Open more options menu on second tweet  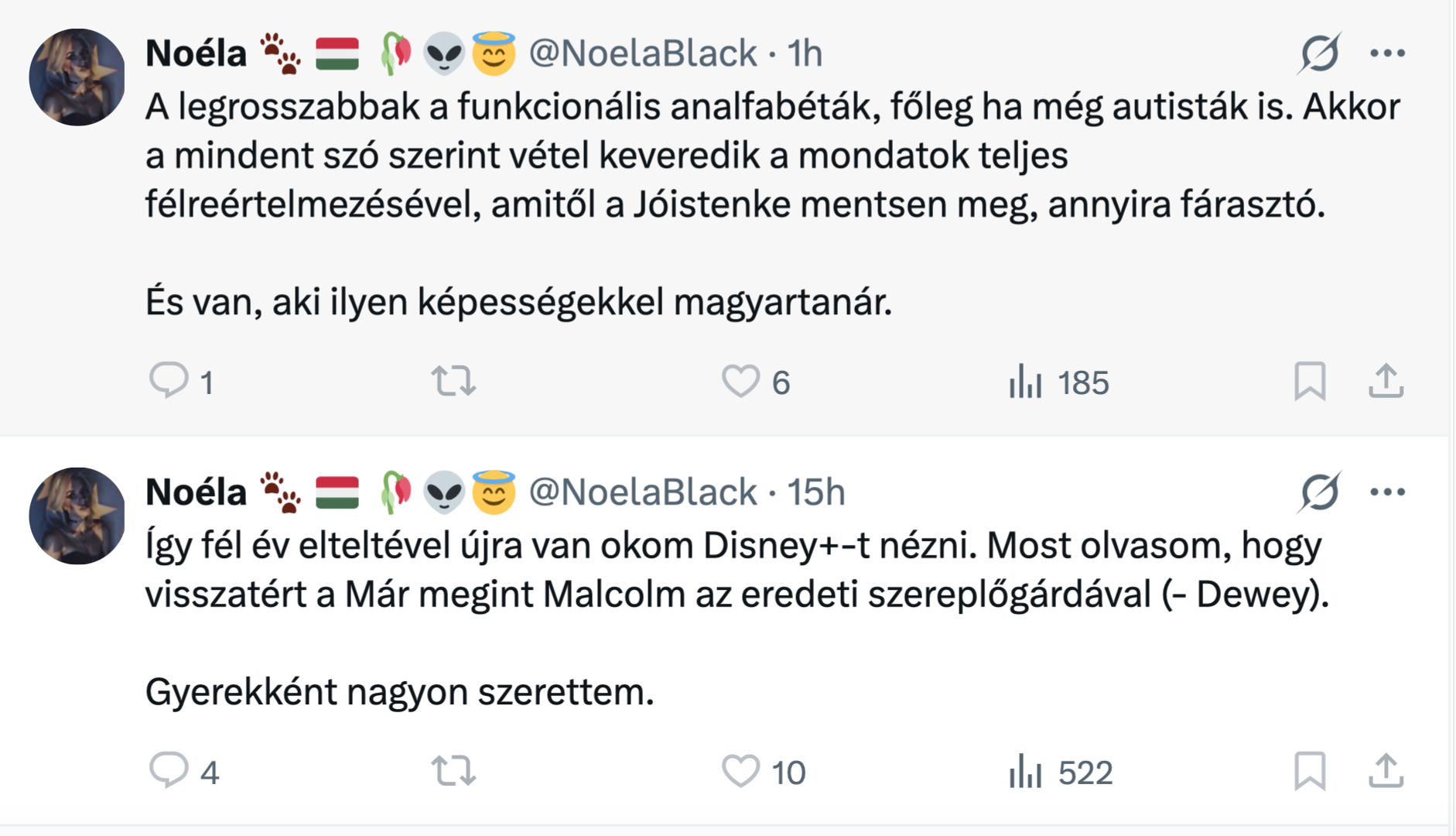[1387, 492]
